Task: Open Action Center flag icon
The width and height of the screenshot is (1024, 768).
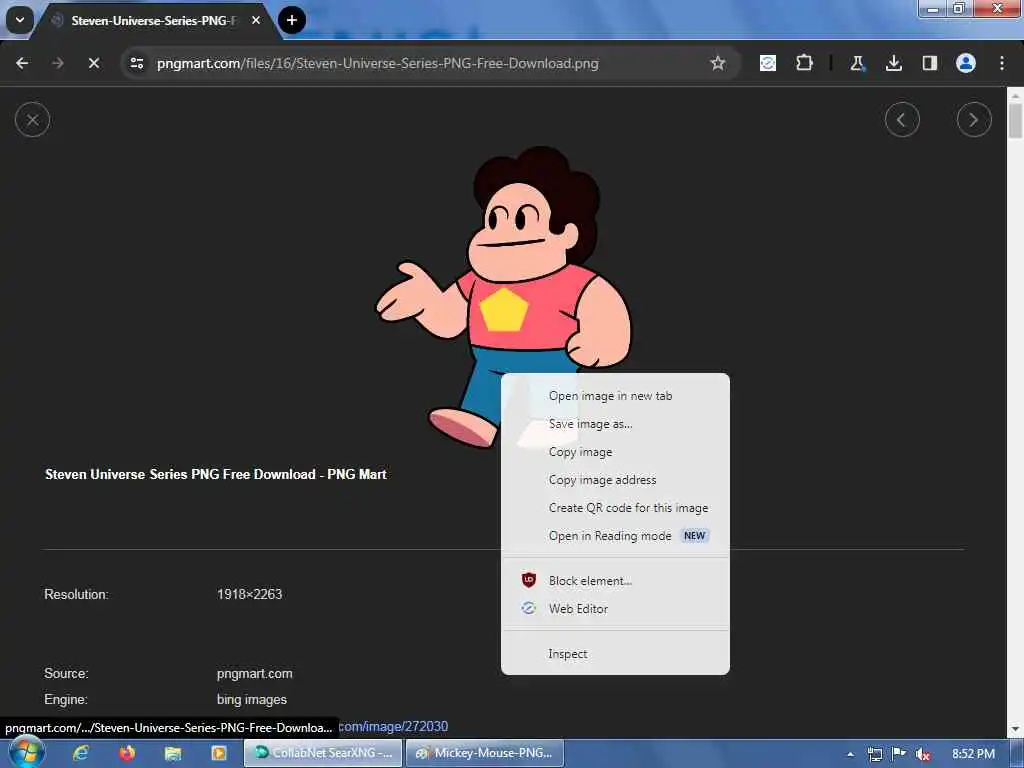Action: [899, 754]
